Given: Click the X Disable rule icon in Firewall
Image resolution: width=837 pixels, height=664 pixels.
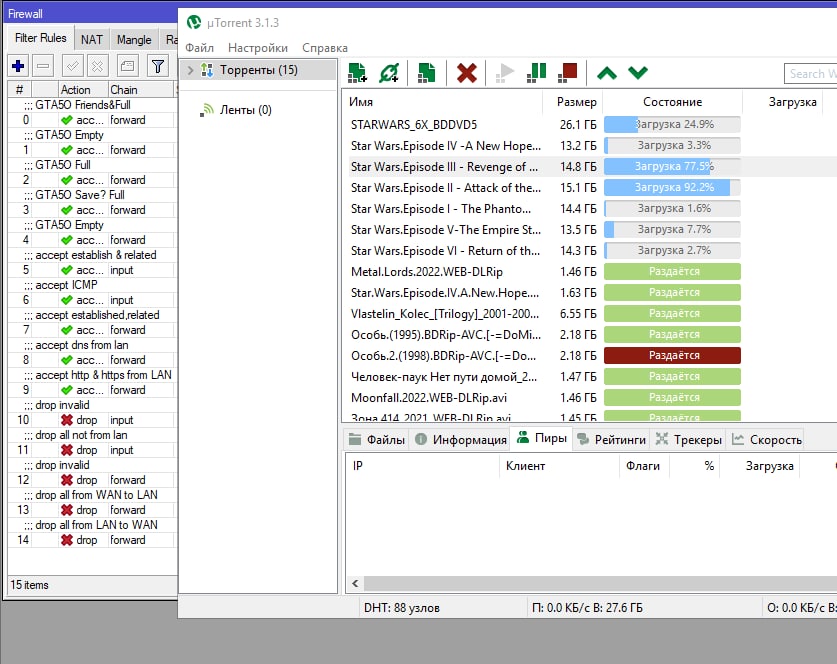Looking at the screenshot, I should click(98, 66).
